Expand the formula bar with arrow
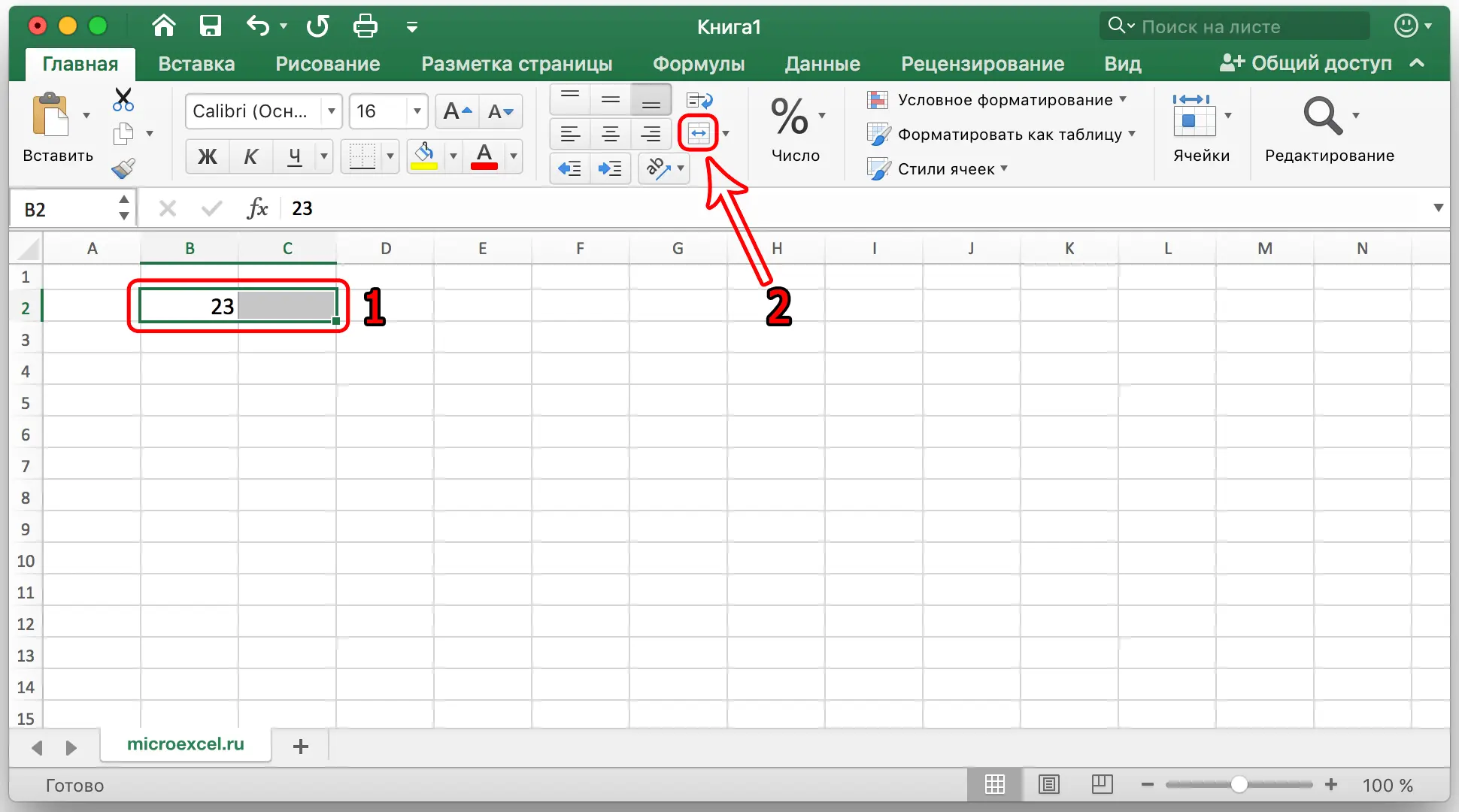This screenshot has height=812, width=1459. tap(1438, 208)
